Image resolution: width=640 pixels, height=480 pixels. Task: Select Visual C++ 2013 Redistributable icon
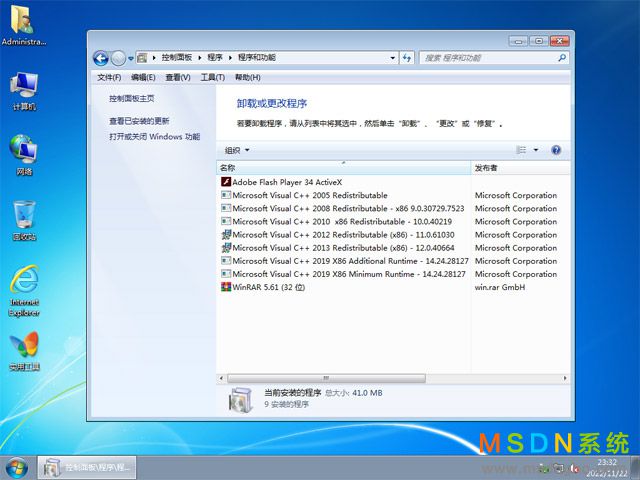point(226,247)
